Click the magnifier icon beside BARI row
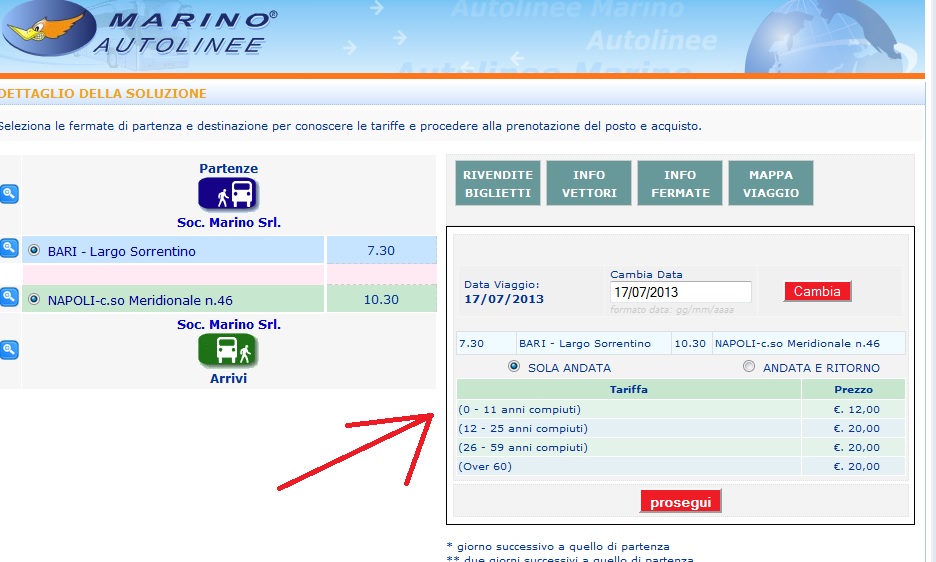This screenshot has height=562, width=936. coord(9,247)
